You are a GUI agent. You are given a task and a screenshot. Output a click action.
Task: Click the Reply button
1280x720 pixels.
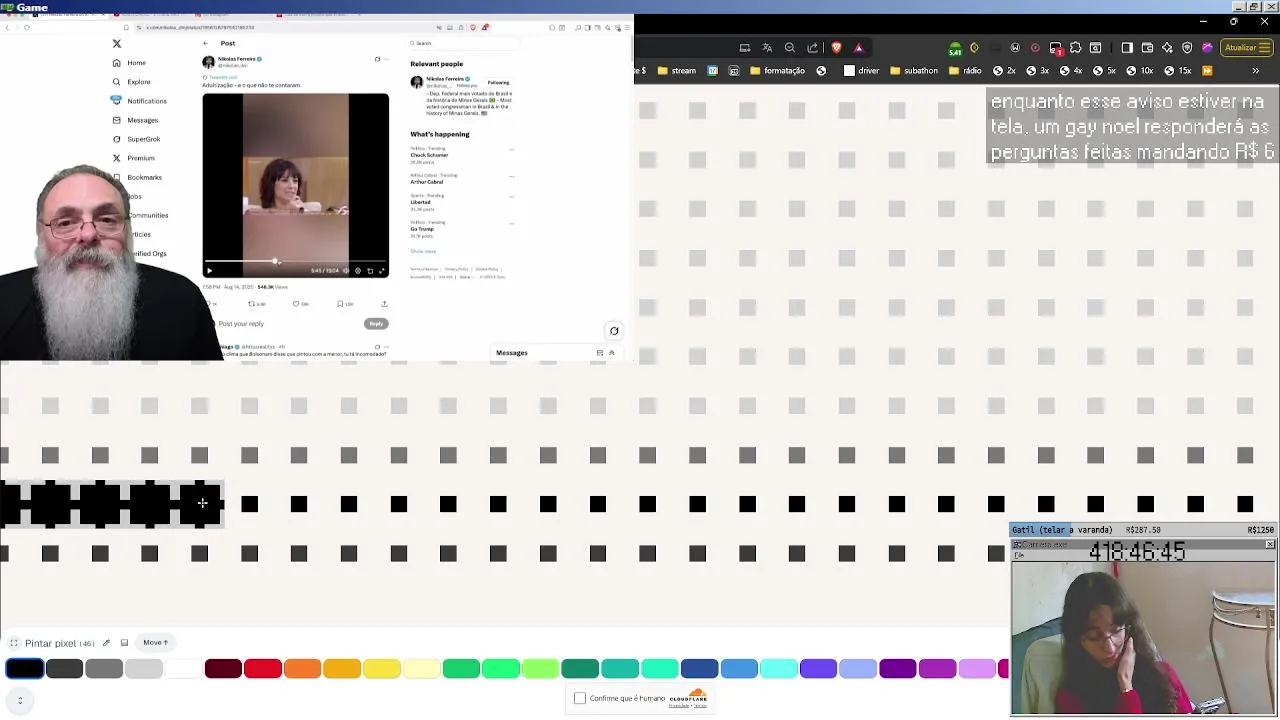(x=376, y=324)
